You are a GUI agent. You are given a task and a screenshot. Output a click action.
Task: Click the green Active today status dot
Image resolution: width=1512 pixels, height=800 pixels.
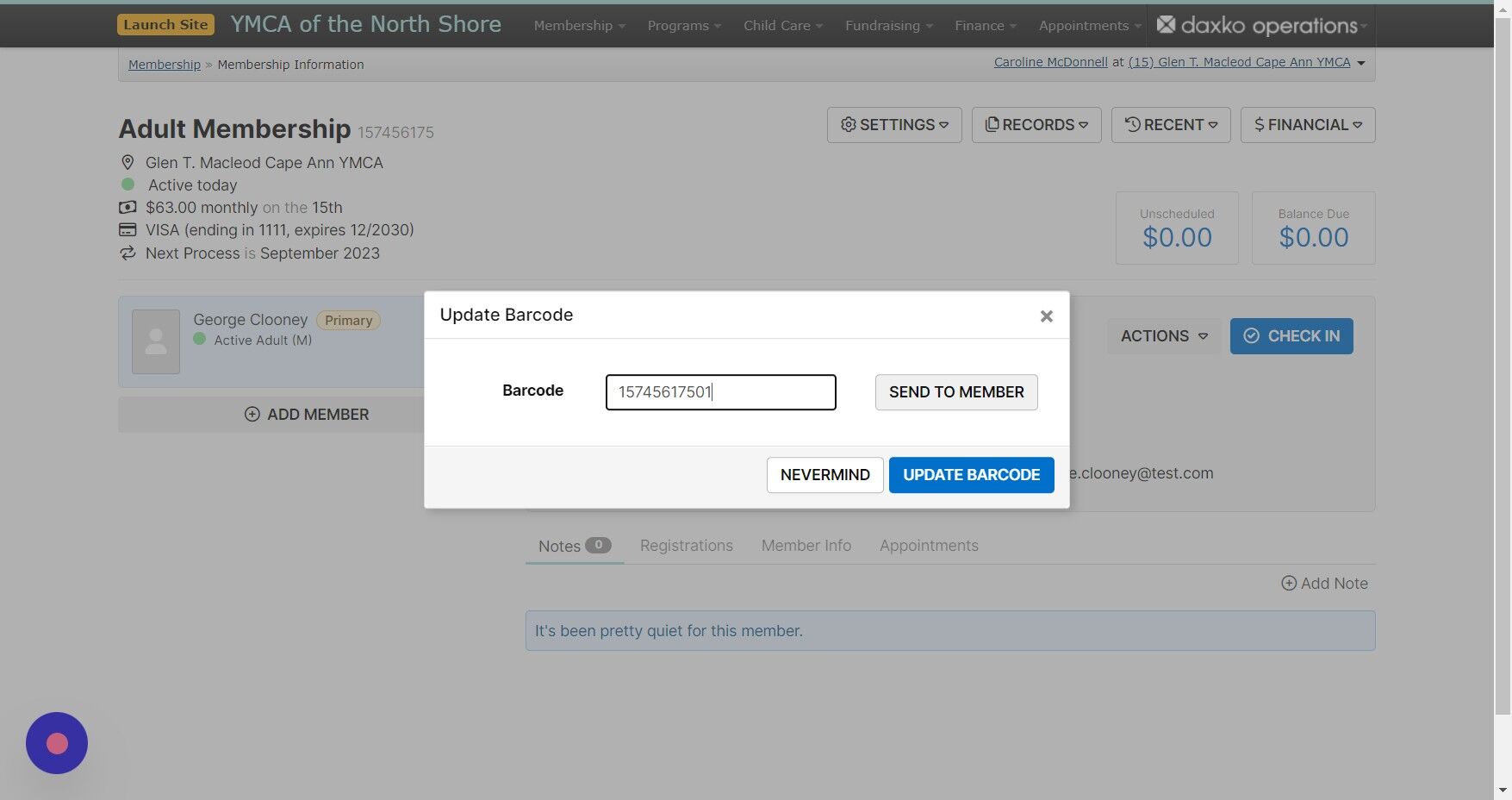tap(128, 184)
